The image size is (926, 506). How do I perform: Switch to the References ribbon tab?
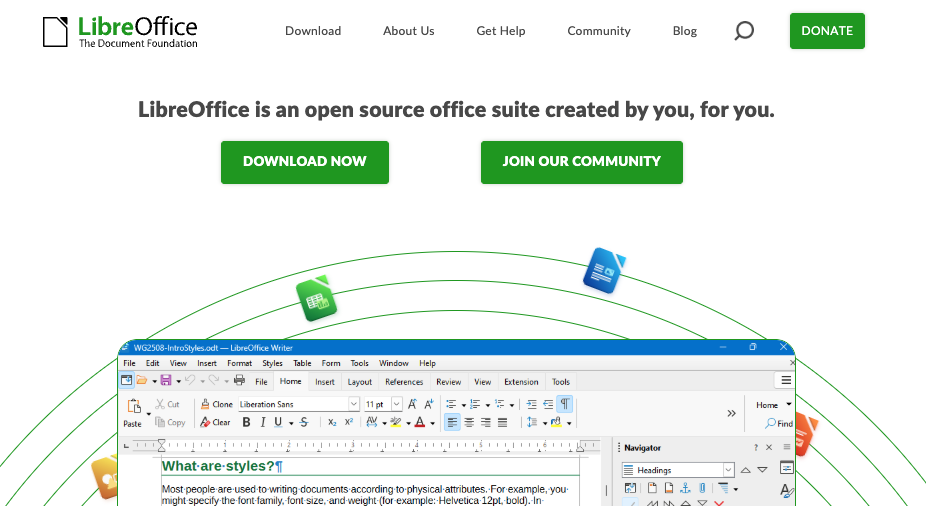click(x=404, y=382)
